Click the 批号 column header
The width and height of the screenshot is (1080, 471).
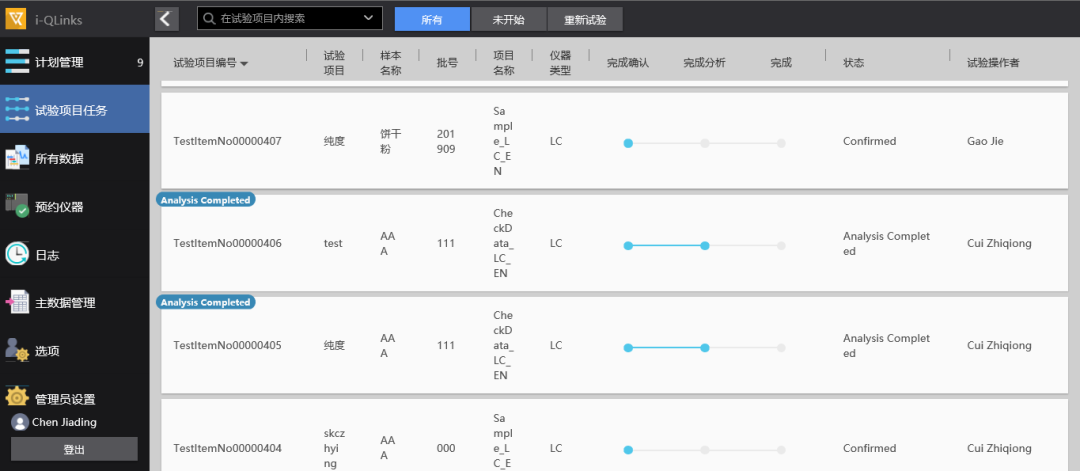(447, 63)
